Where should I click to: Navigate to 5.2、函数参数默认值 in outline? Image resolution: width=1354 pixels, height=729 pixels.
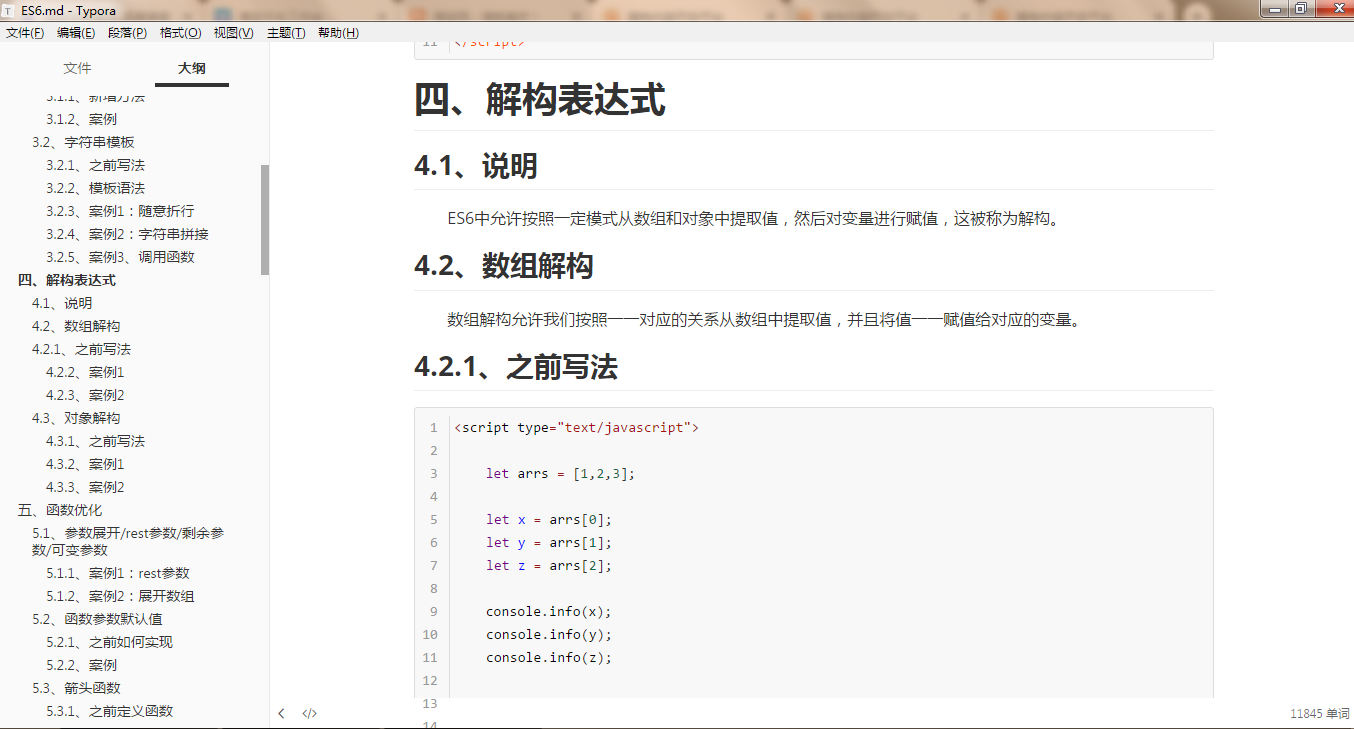[x=97, y=619]
